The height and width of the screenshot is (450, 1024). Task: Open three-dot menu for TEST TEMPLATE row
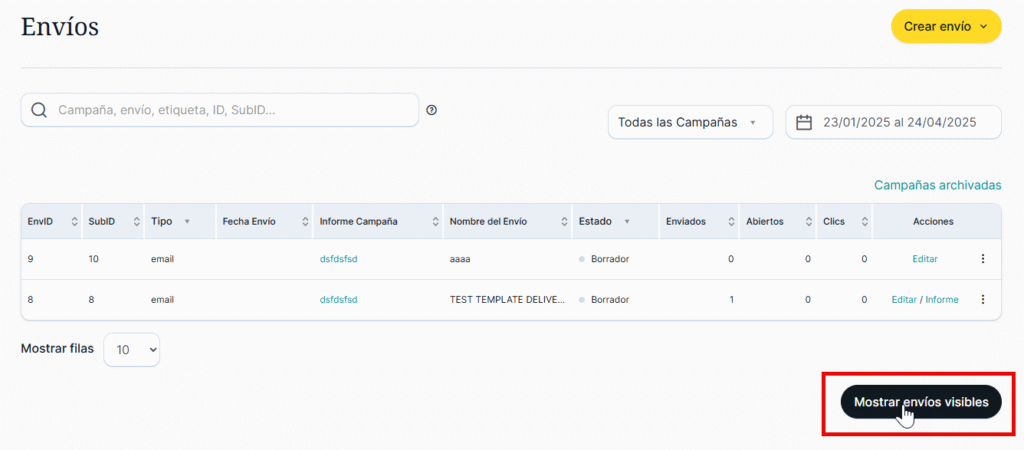(x=982, y=299)
